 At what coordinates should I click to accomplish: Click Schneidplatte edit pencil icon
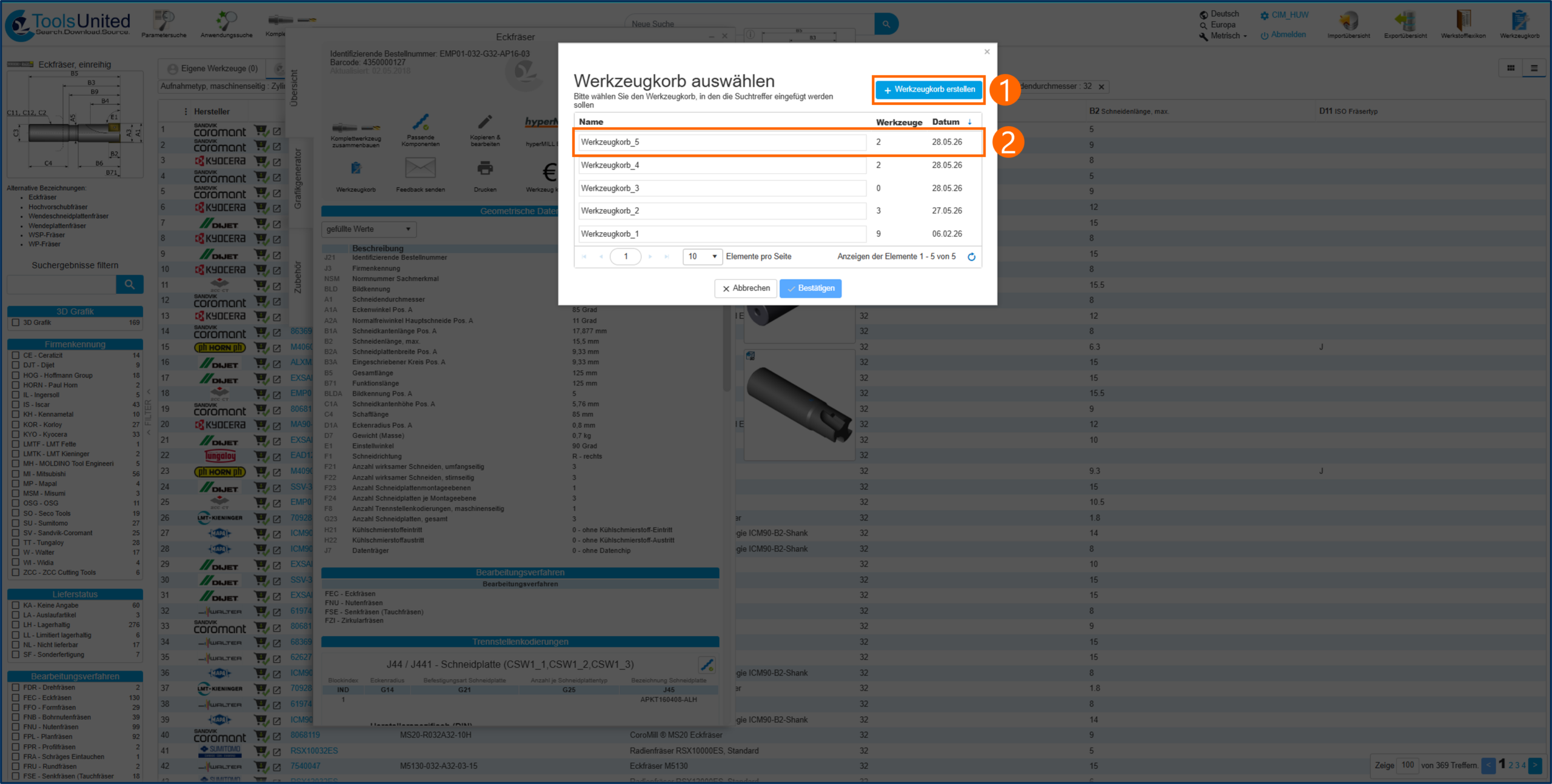(x=706, y=665)
